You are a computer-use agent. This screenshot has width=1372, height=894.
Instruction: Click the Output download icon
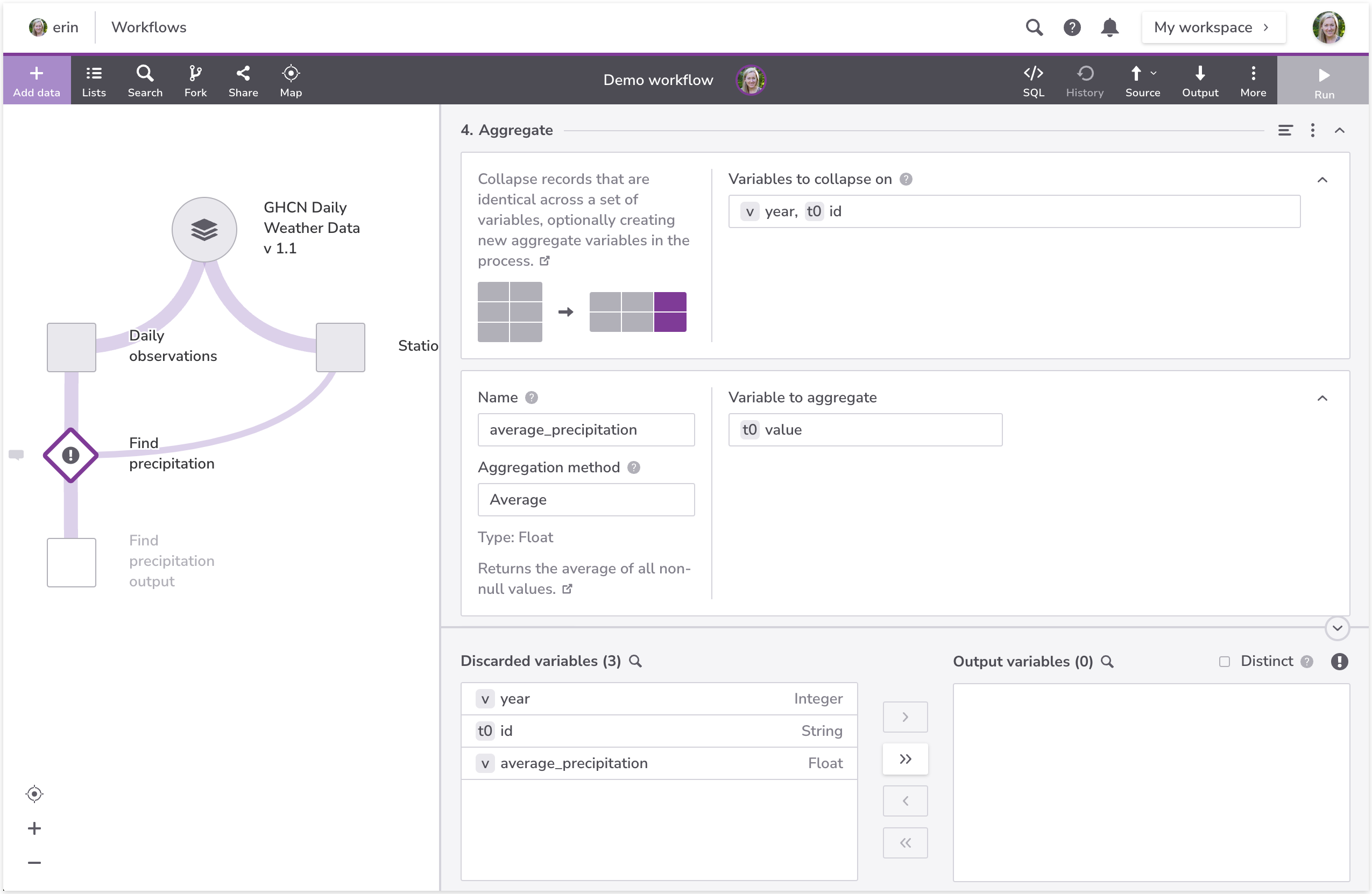(1200, 80)
